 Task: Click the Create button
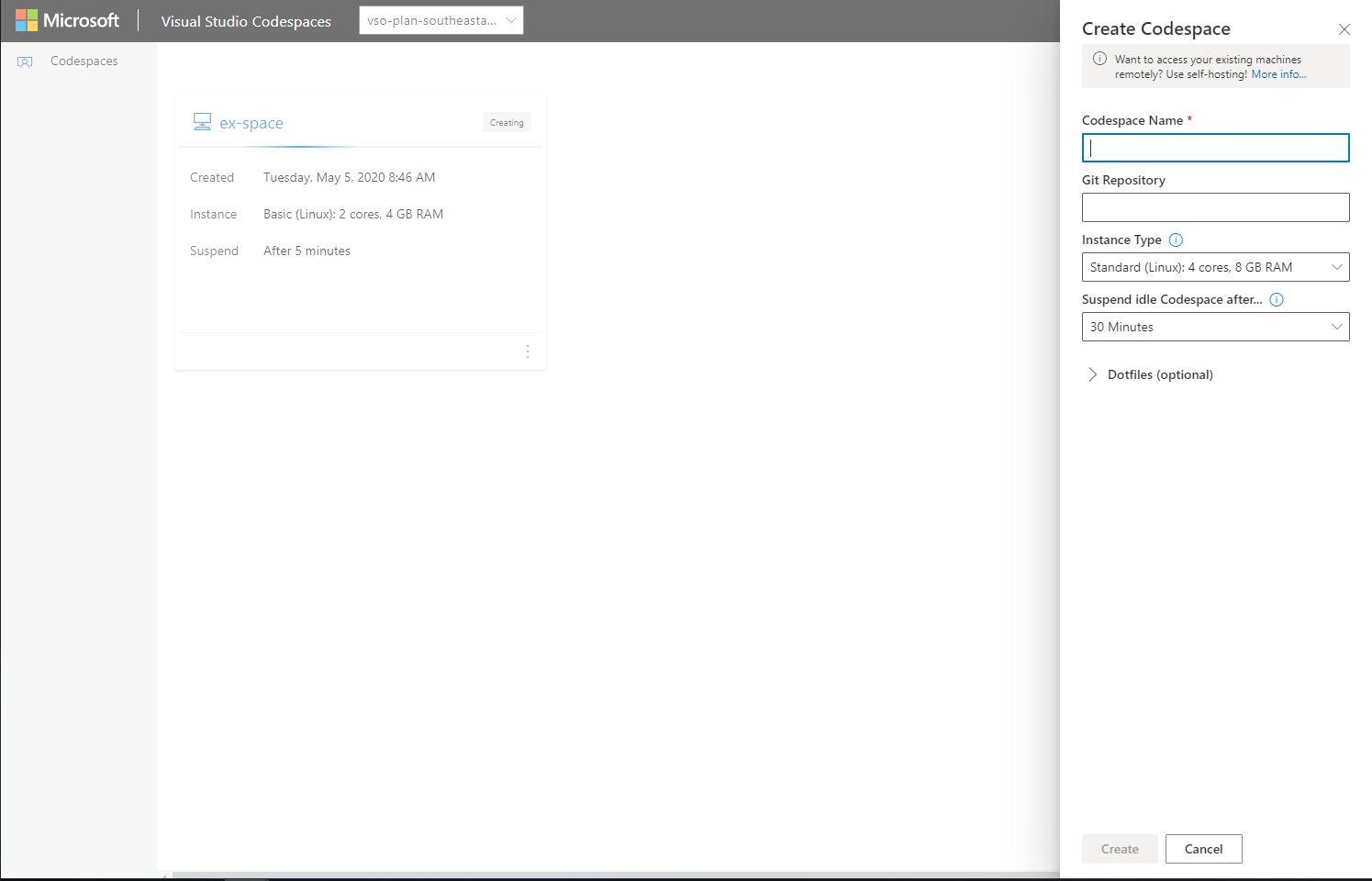pos(1120,849)
